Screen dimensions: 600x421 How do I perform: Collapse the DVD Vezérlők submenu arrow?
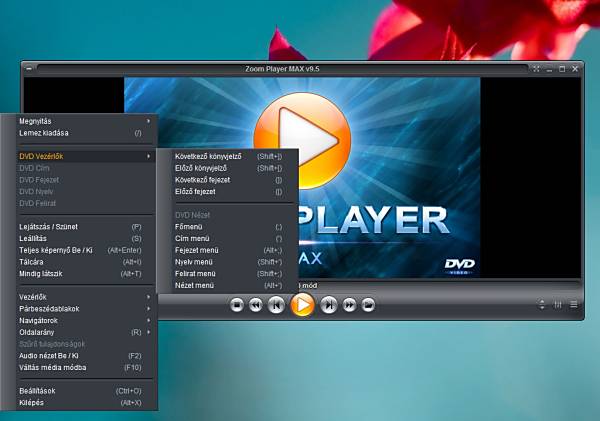[x=148, y=156]
